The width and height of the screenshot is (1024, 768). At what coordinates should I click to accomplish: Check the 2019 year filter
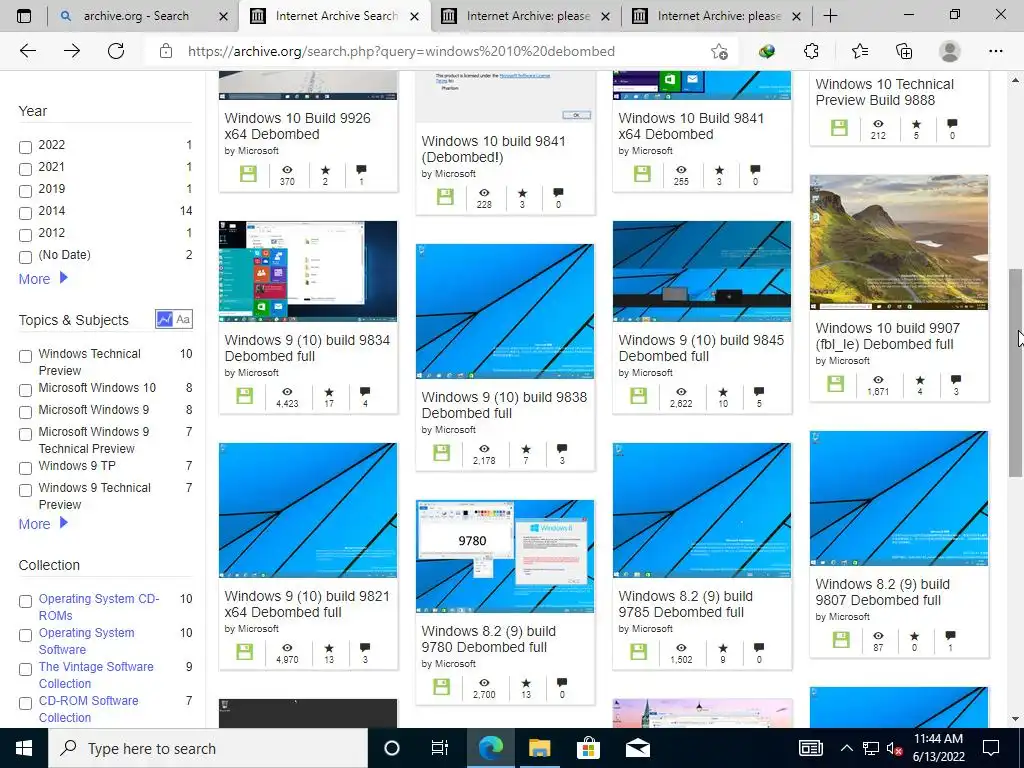point(25,191)
